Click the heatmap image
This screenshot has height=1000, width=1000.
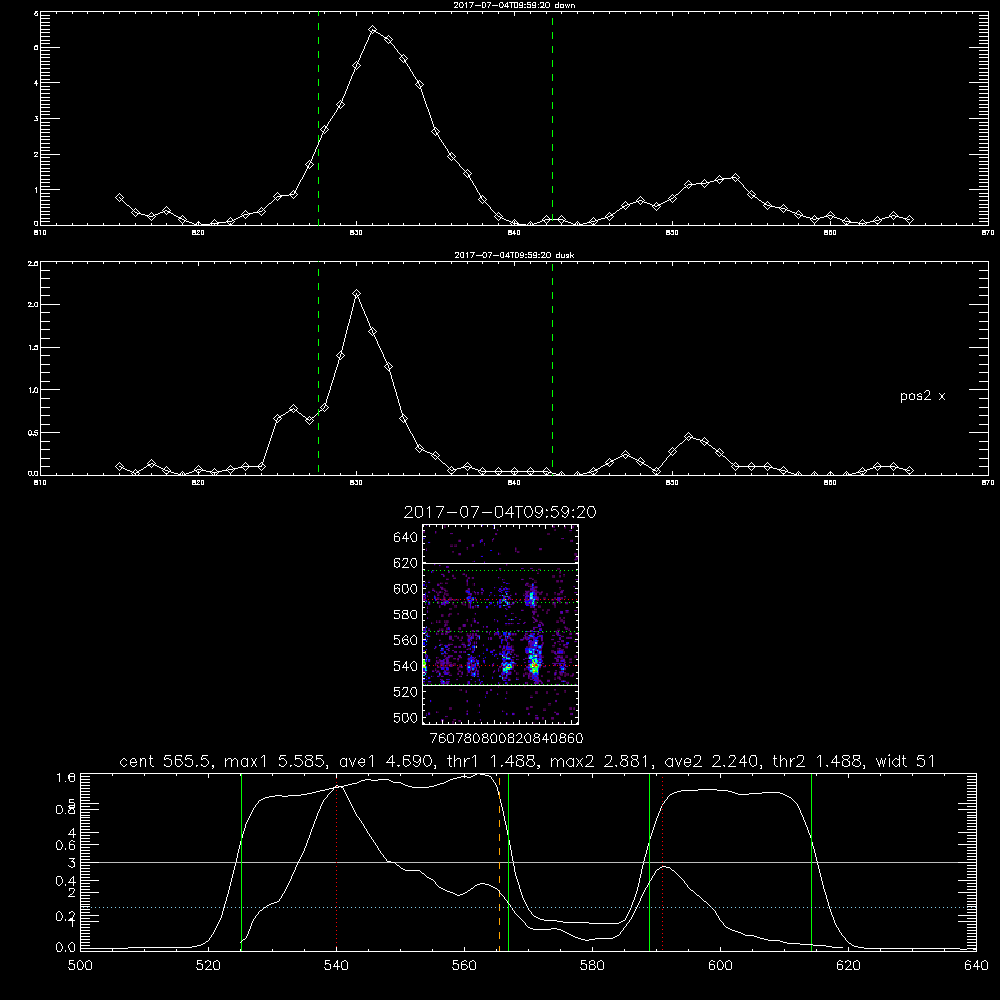tap(501, 624)
